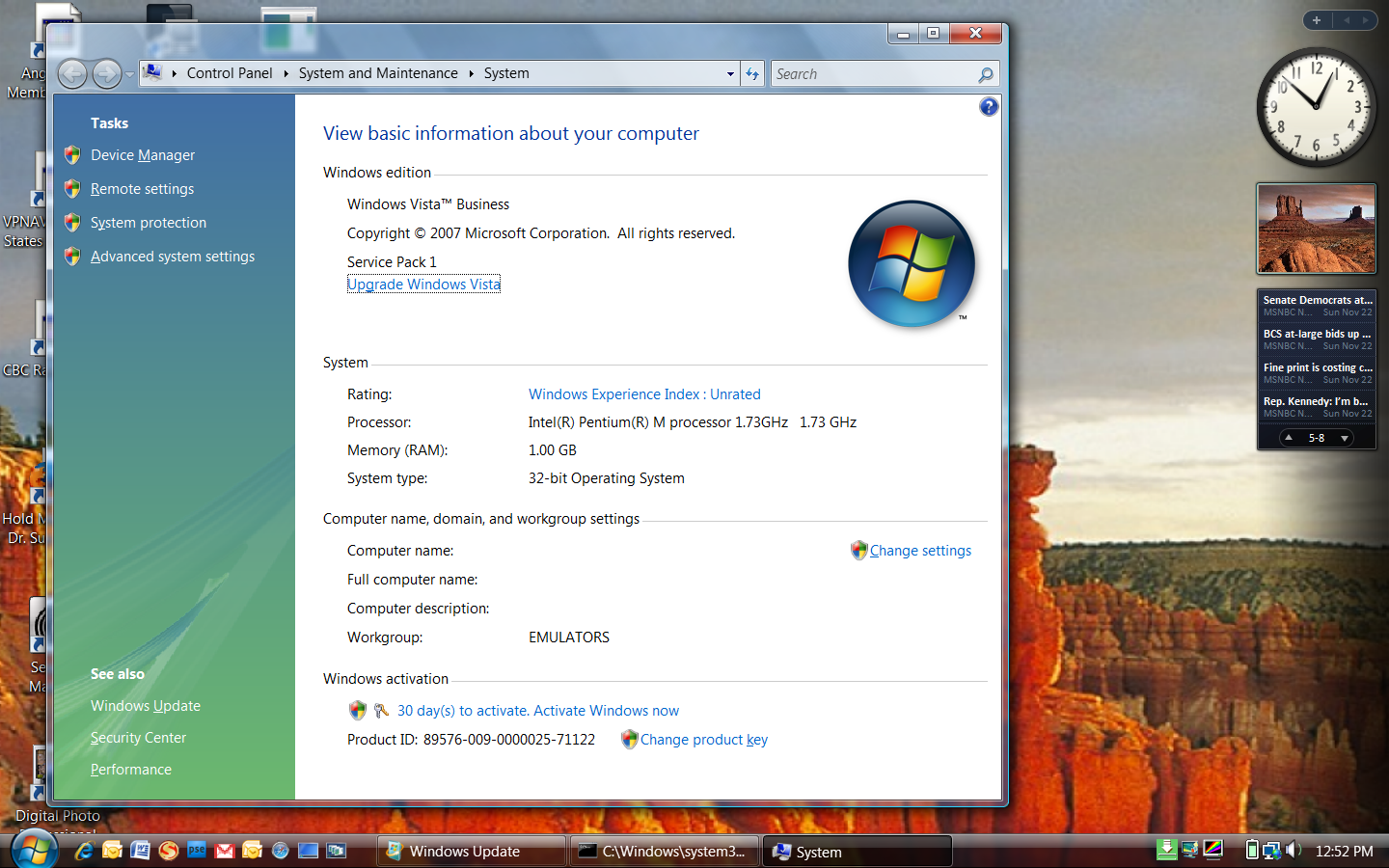This screenshot has width=1389, height=868.
Task: Launch Safari browser from Quick Launch
Action: click(x=281, y=851)
